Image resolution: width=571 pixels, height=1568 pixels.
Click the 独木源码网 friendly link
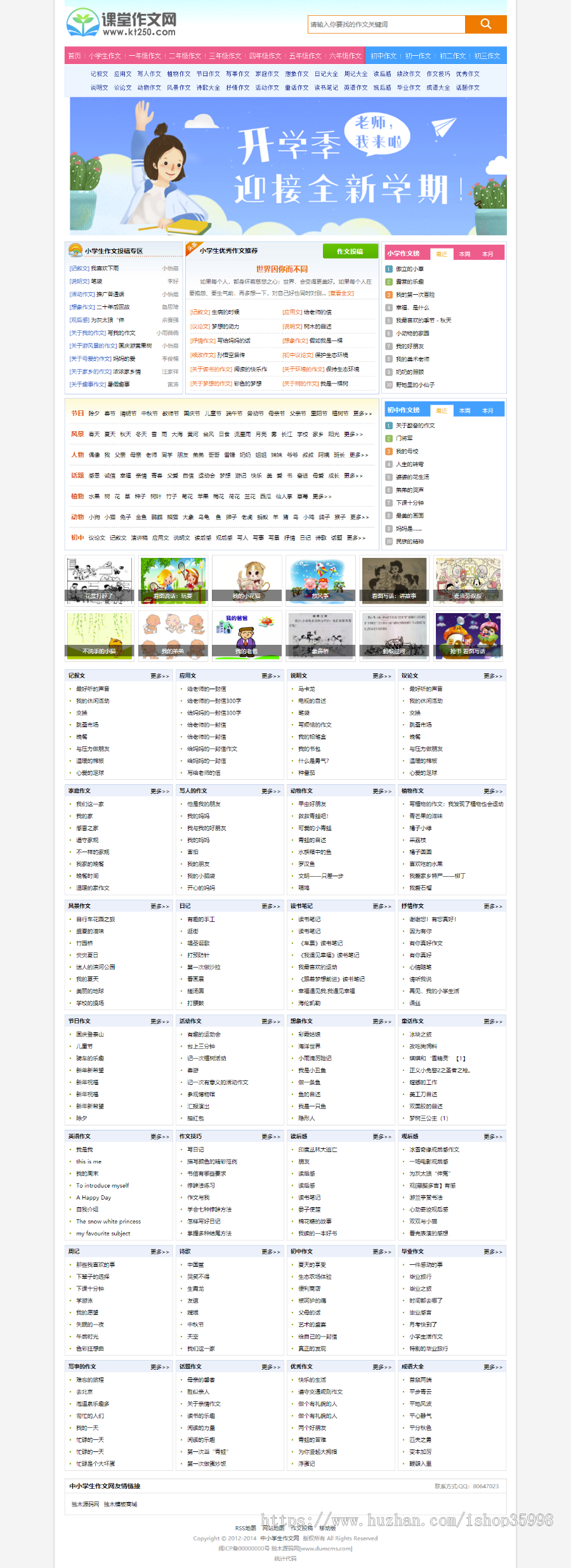(86, 1505)
